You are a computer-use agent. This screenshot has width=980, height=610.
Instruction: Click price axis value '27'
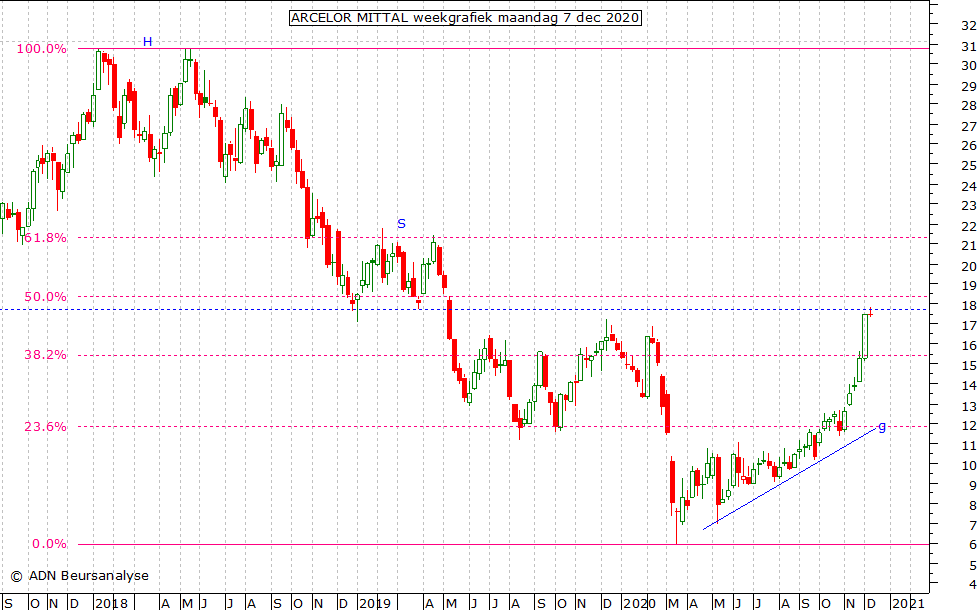(969, 126)
